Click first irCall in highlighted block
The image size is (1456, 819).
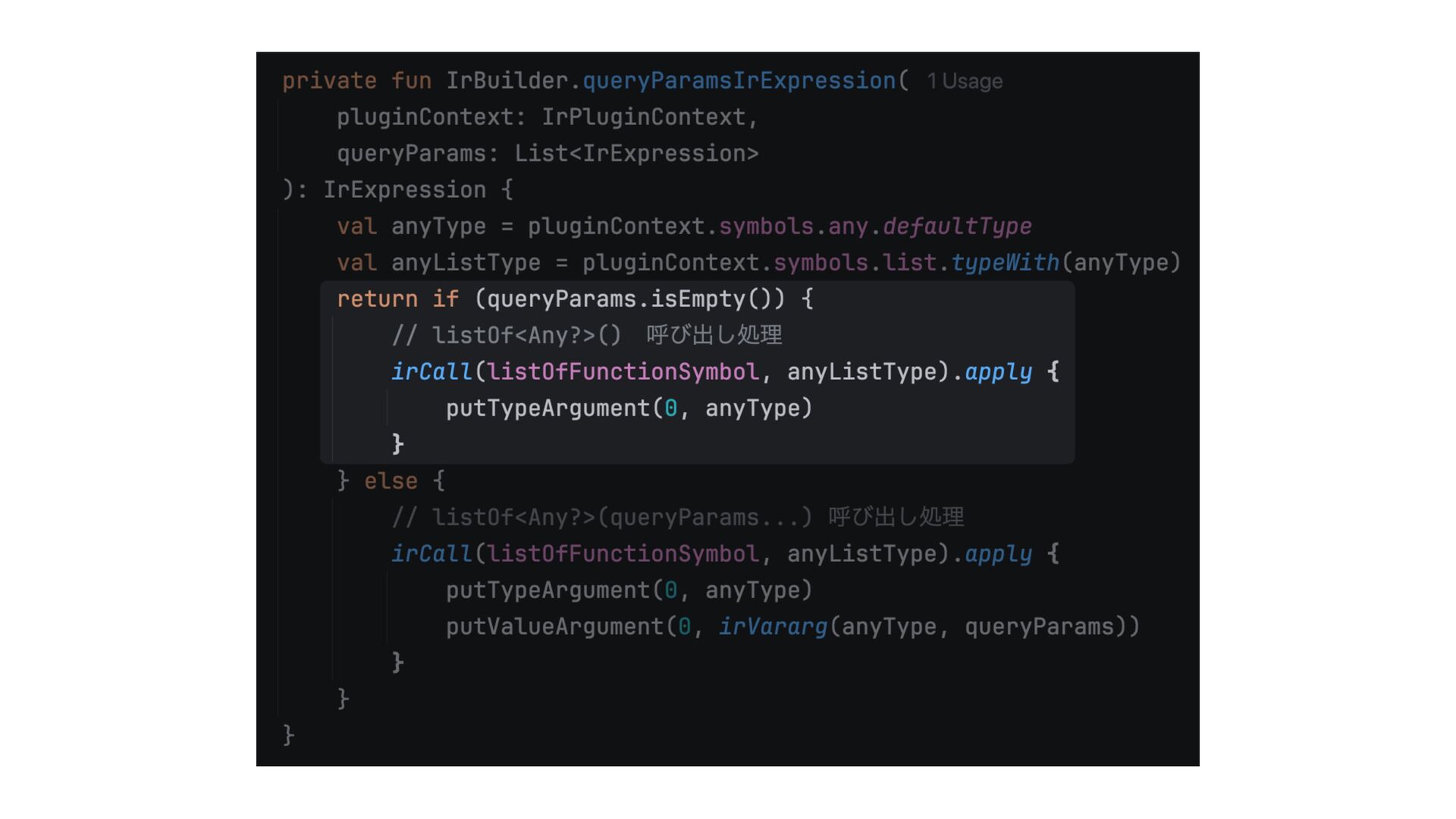[x=431, y=372]
